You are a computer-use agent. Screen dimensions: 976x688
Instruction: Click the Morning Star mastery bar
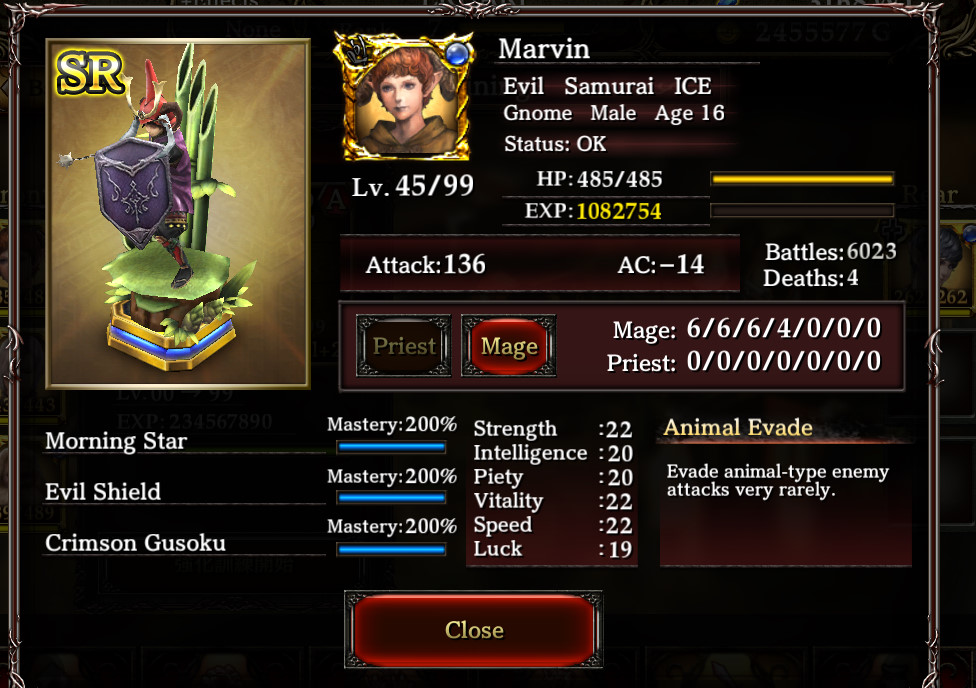click(x=392, y=446)
